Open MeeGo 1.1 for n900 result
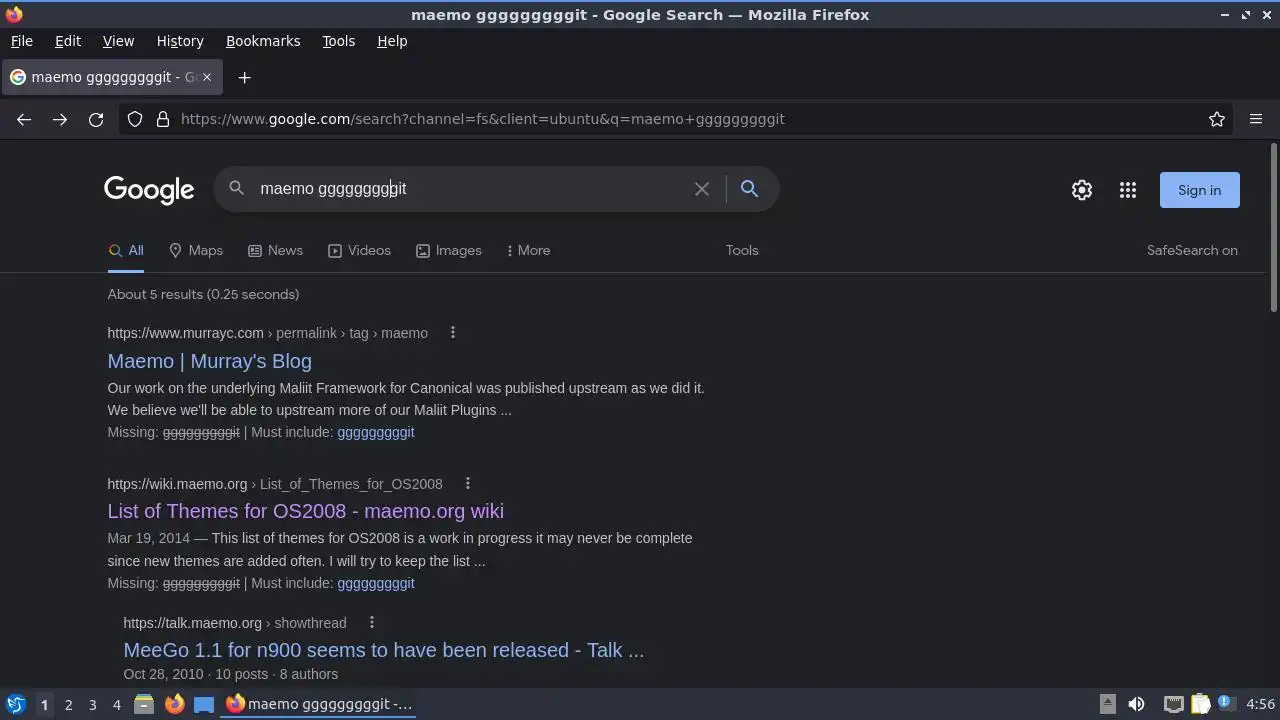Screen dimensions: 1280x720 point(384,650)
